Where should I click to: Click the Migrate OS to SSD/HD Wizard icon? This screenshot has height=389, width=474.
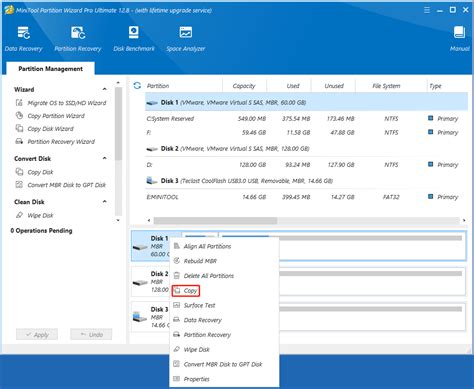tap(19, 103)
